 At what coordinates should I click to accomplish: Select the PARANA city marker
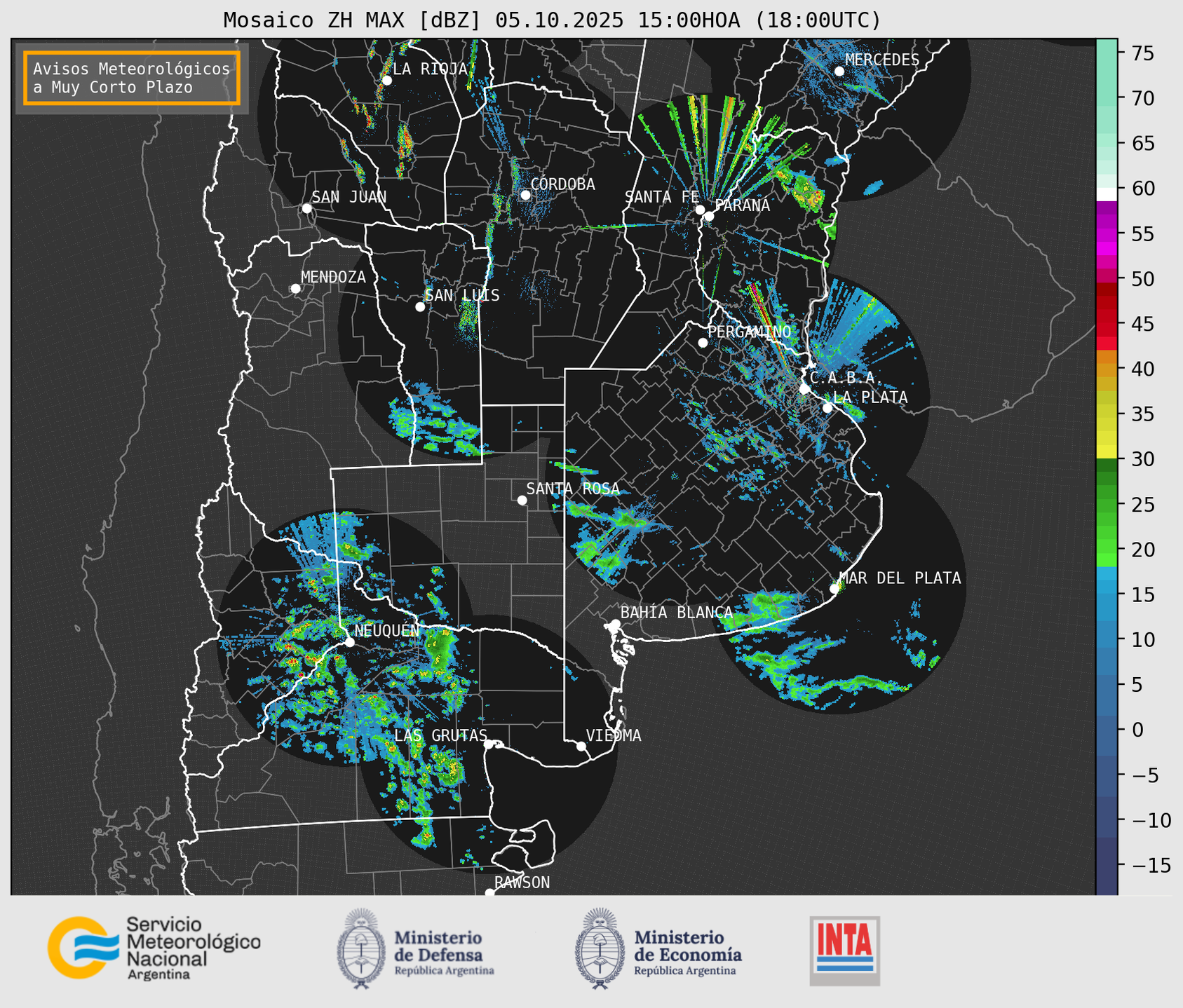(709, 216)
